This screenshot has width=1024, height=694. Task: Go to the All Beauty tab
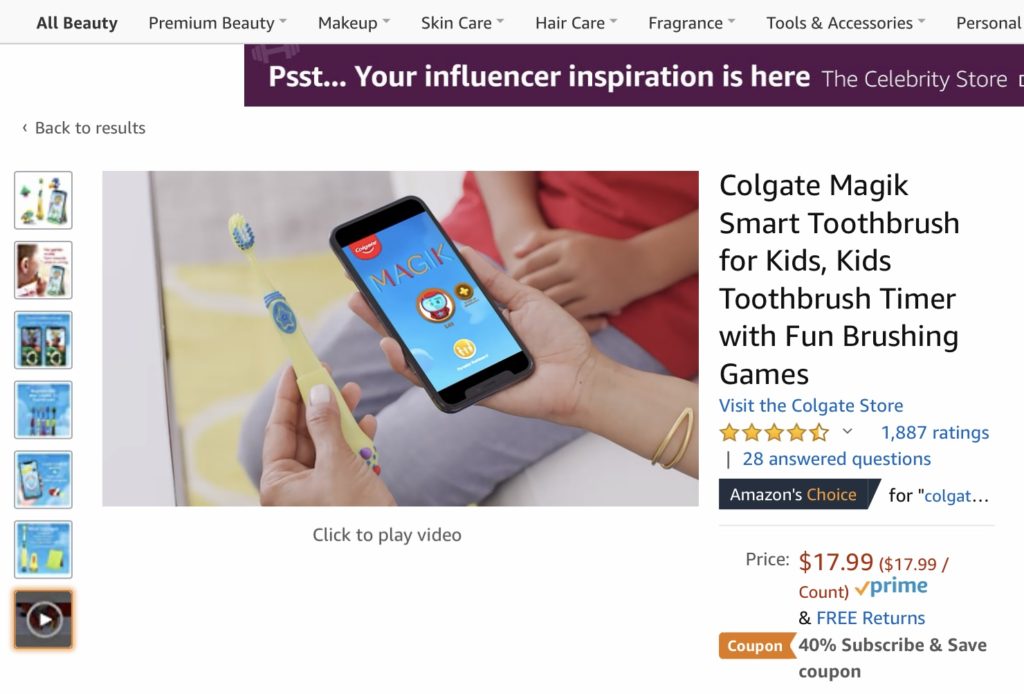[x=77, y=23]
